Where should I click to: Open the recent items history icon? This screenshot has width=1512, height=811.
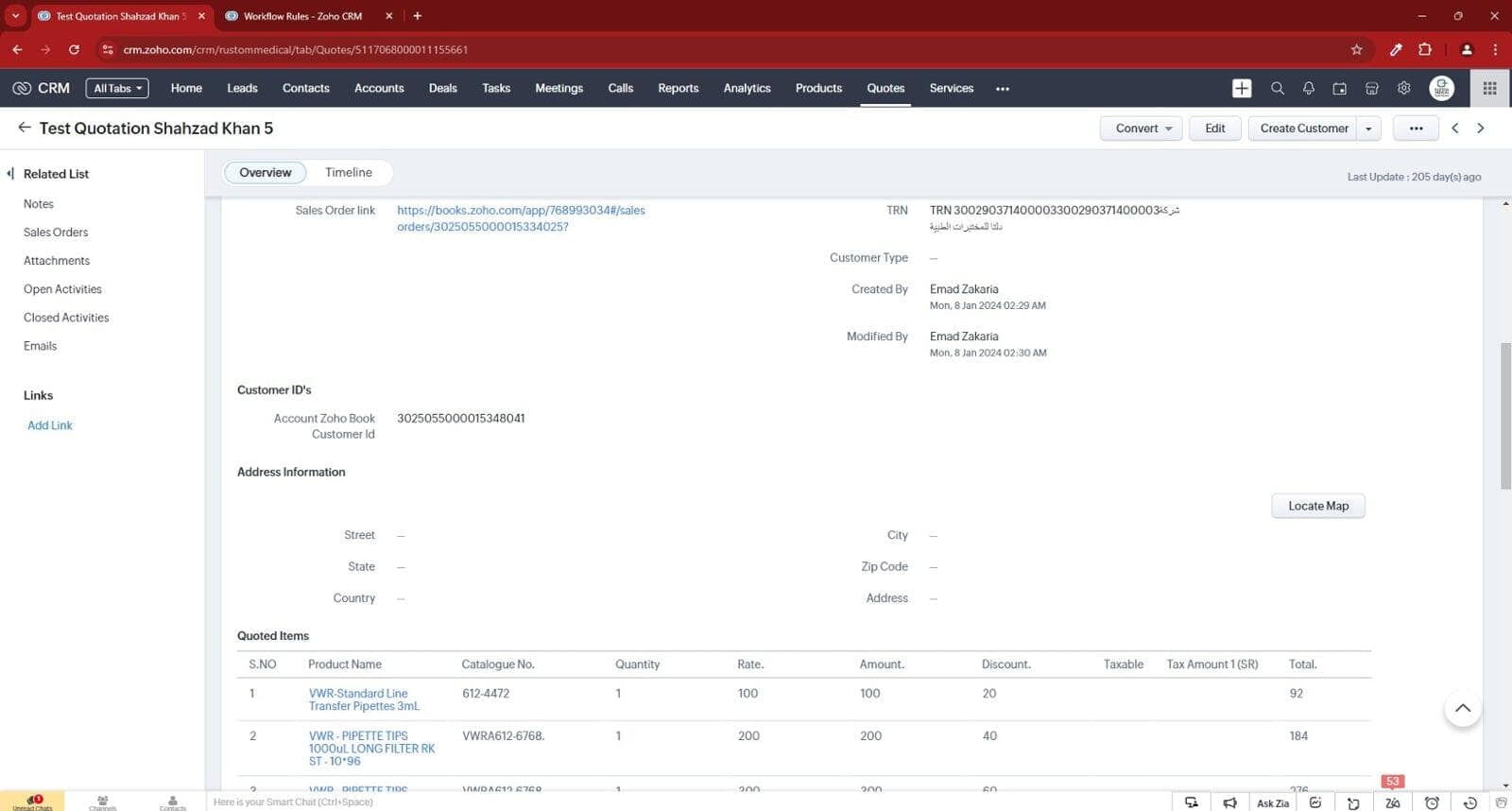[1469, 802]
